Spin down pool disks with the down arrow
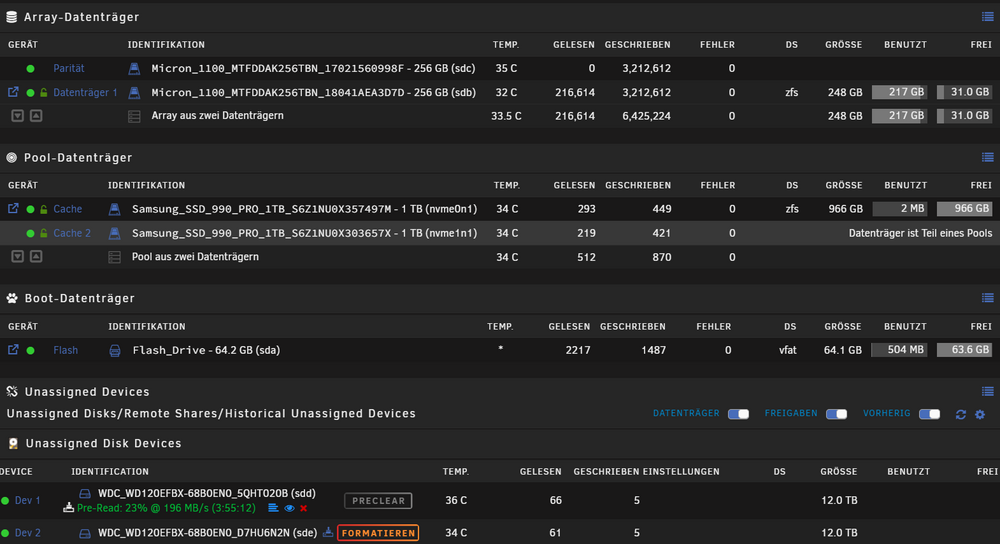The image size is (1000, 544). tap(17, 256)
